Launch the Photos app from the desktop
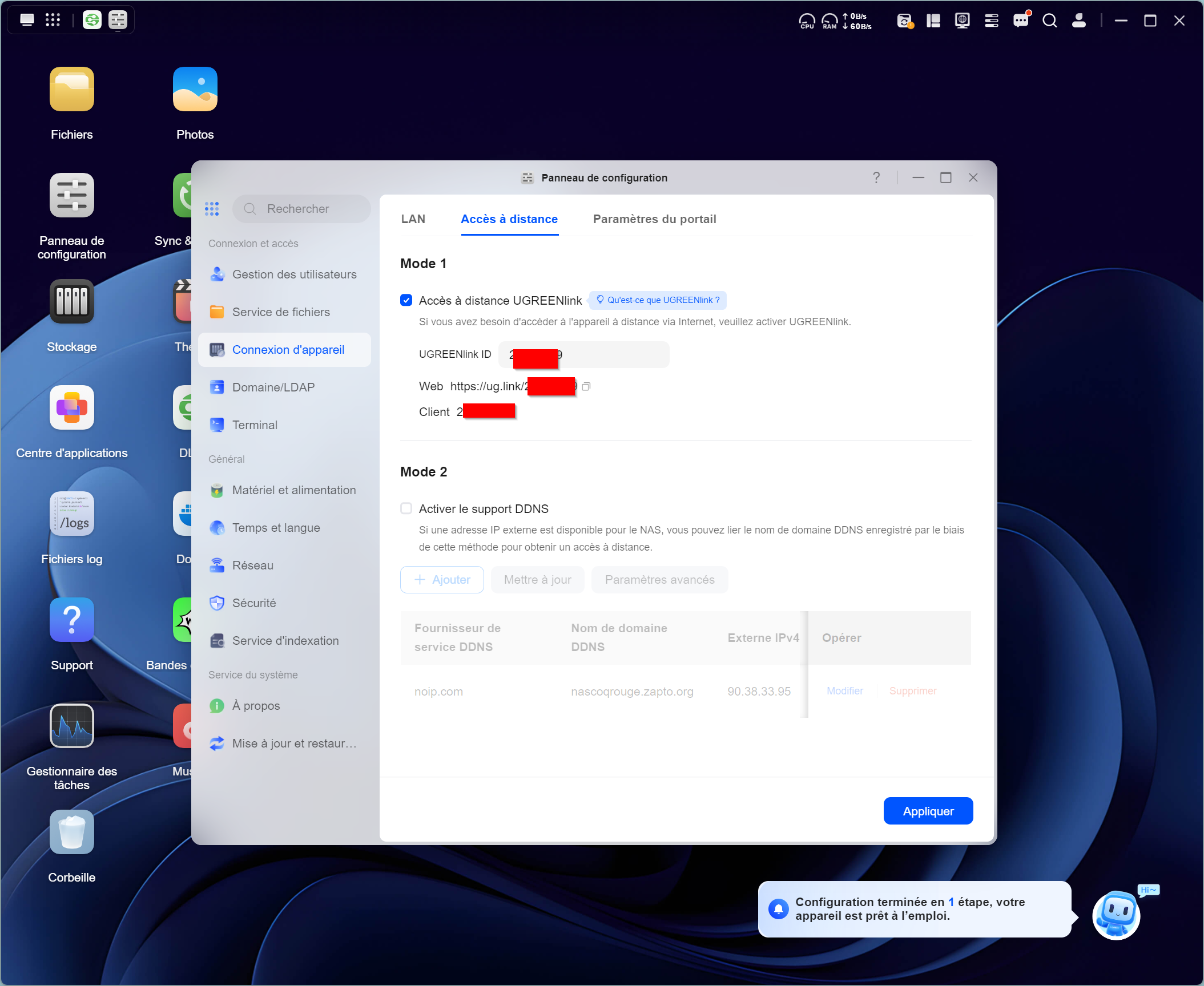 tap(195, 90)
